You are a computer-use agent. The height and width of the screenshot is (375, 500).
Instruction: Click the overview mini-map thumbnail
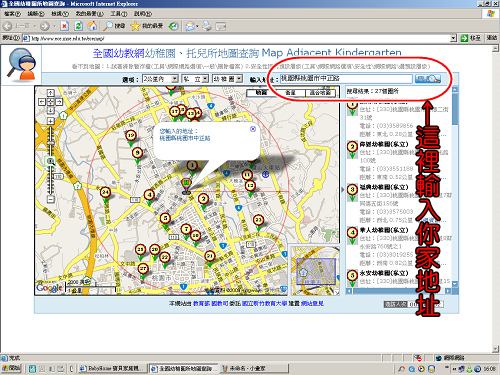(316, 270)
